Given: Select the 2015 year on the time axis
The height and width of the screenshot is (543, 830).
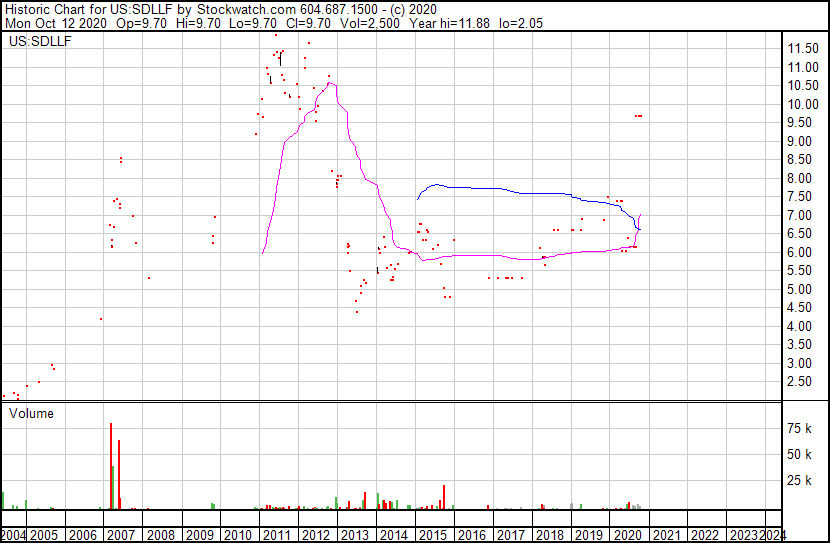Looking at the screenshot, I should (433, 535).
